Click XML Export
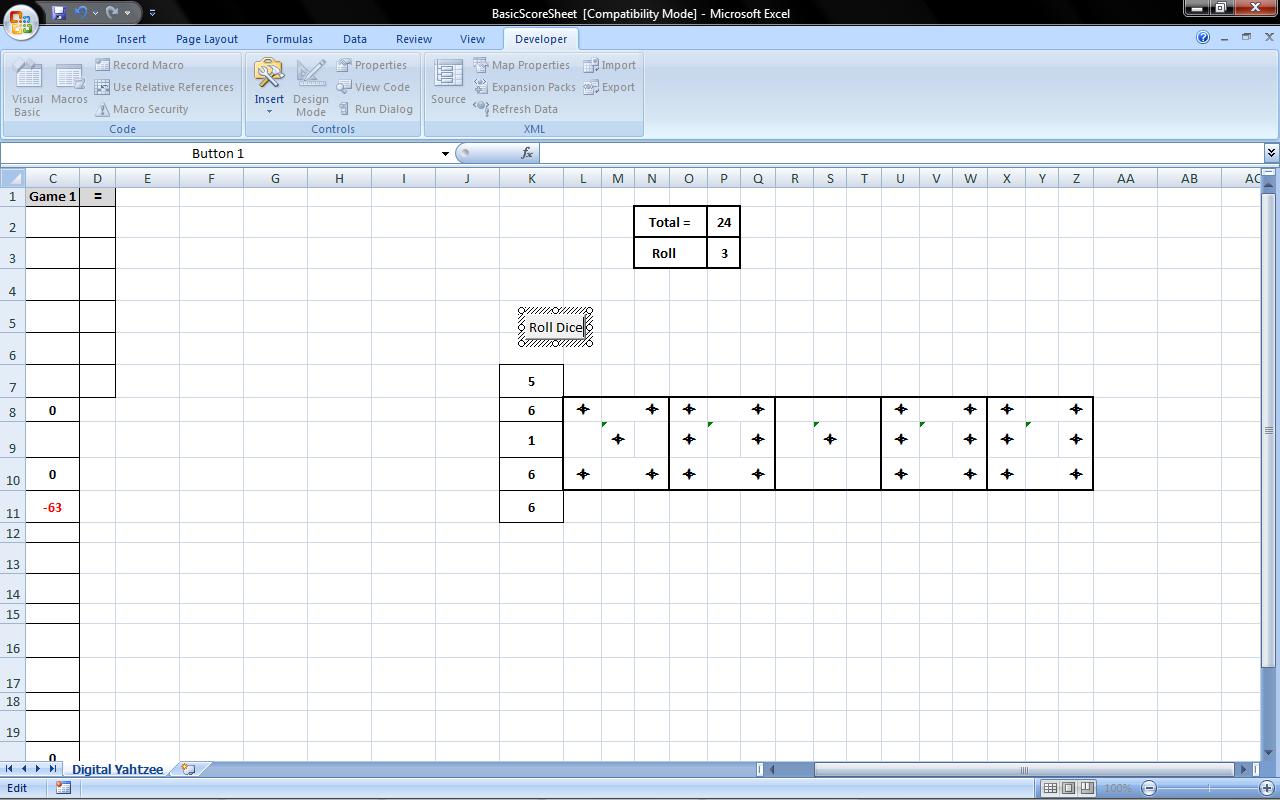Screen dimensions: 1280x800 (x=610, y=87)
